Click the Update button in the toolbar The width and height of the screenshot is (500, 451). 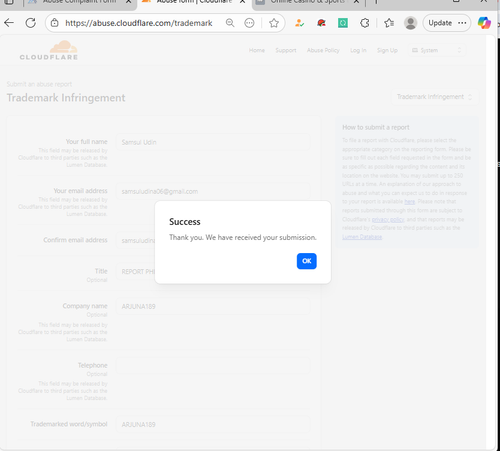point(440,23)
